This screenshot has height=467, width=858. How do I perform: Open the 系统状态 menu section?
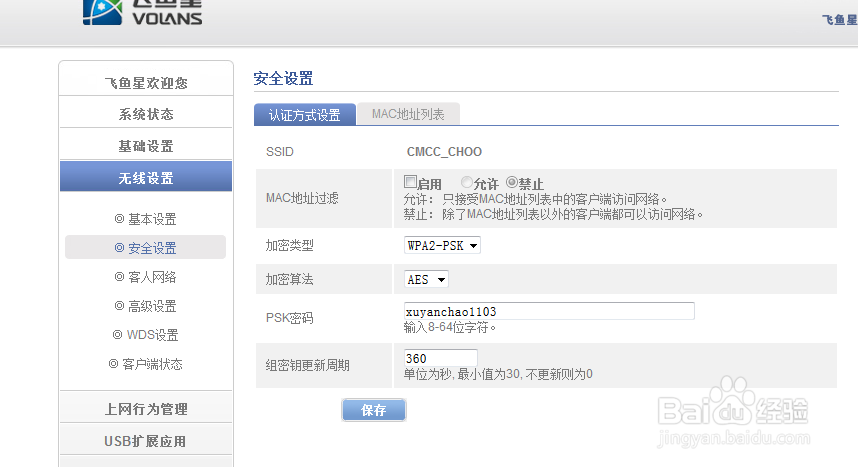pyautogui.click(x=146, y=114)
